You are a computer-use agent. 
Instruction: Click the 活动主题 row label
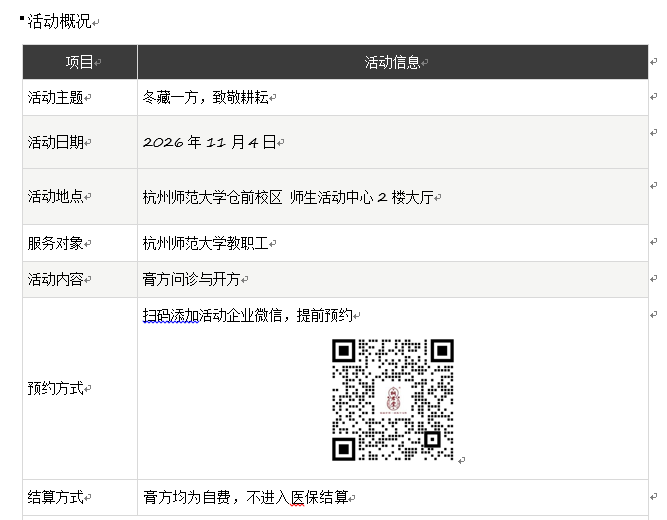click(x=55, y=97)
